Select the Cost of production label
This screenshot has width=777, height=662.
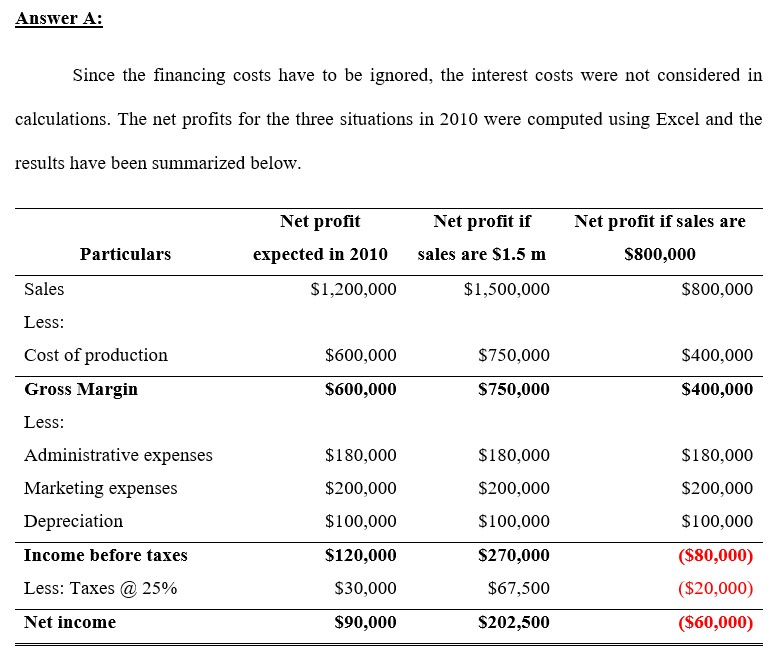(96, 355)
